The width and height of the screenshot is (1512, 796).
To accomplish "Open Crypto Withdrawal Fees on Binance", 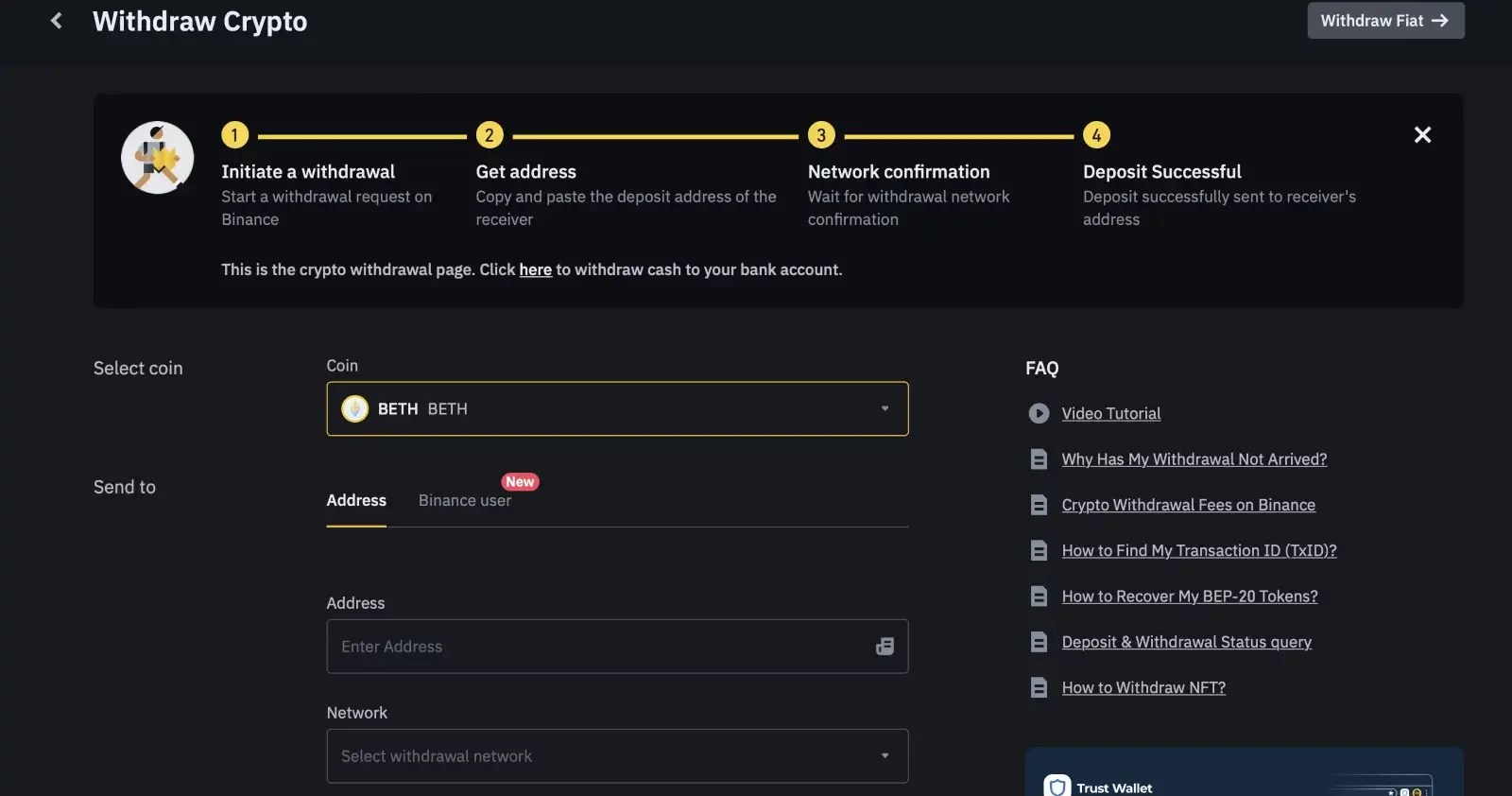I will 1188,505.
